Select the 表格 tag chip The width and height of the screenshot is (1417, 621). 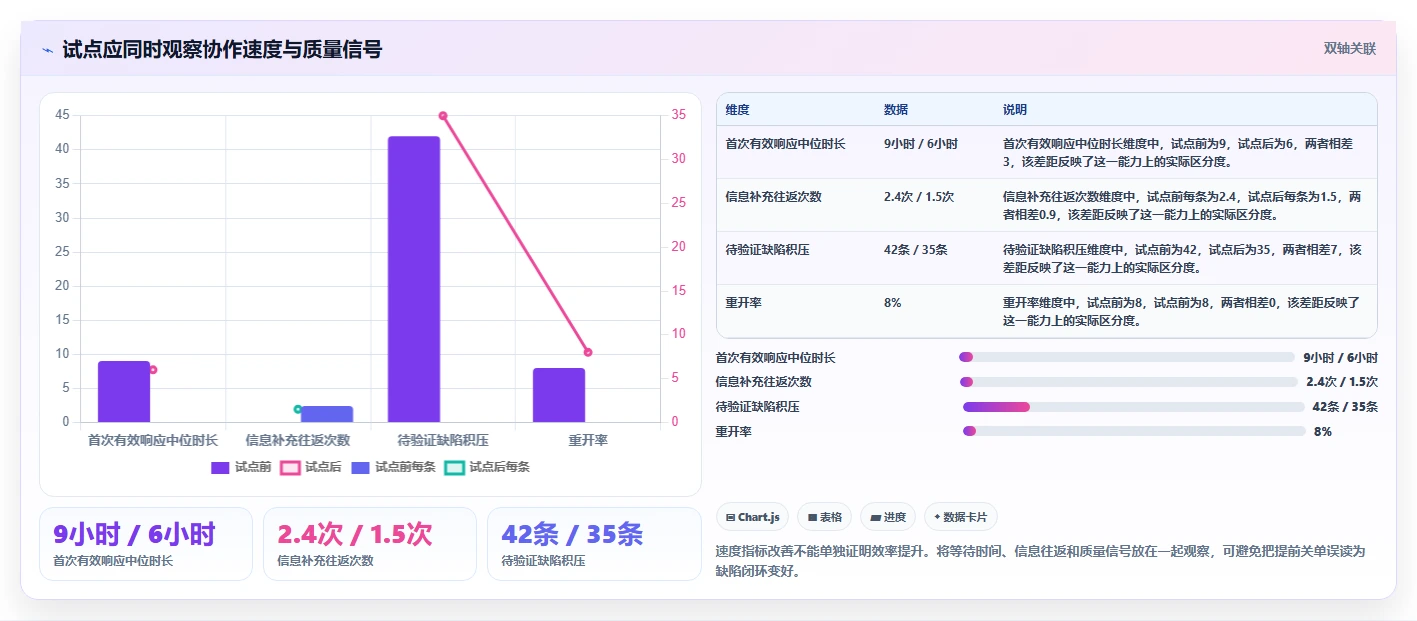tap(824, 517)
